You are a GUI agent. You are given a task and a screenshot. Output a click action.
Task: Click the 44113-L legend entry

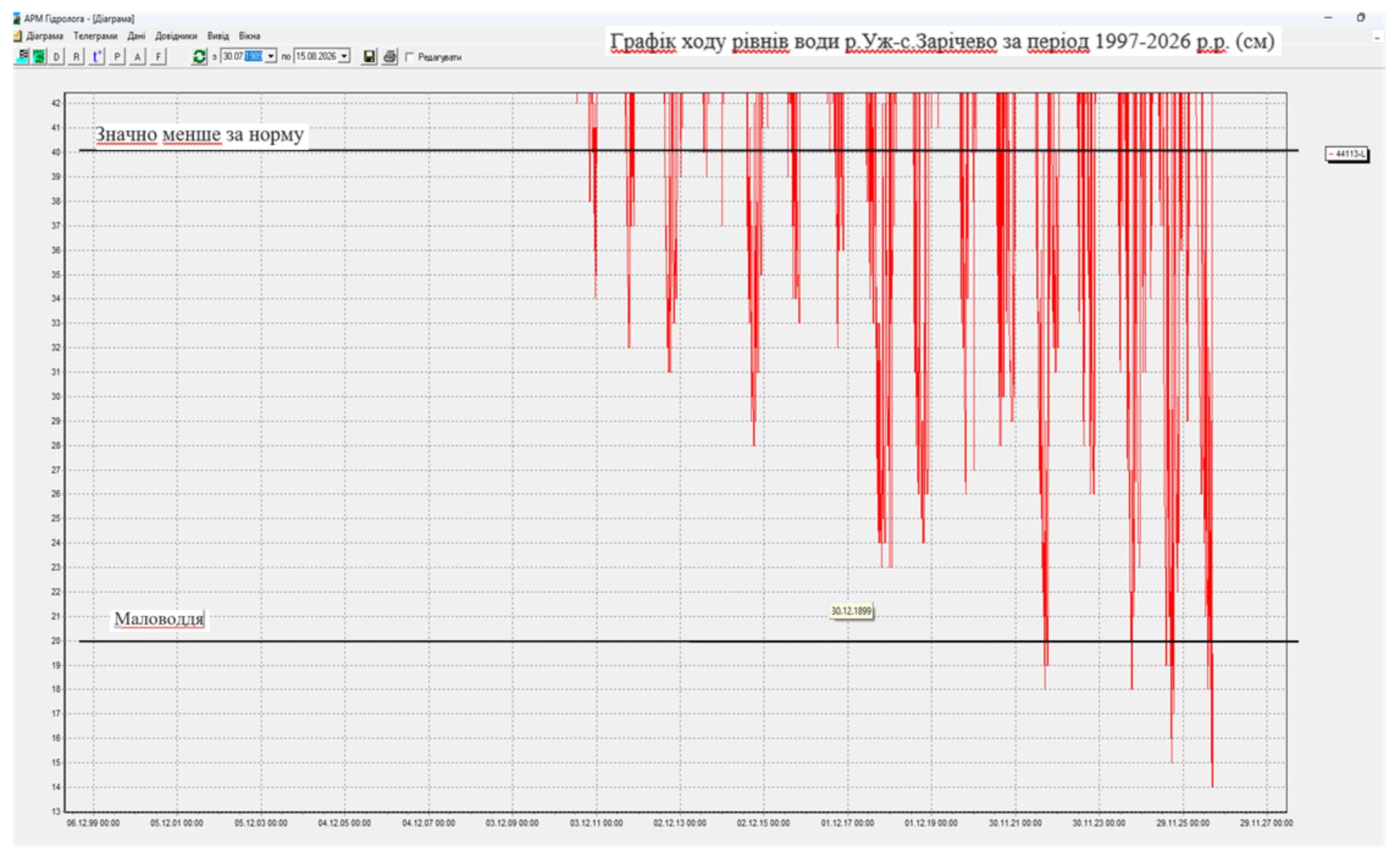tap(1347, 155)
